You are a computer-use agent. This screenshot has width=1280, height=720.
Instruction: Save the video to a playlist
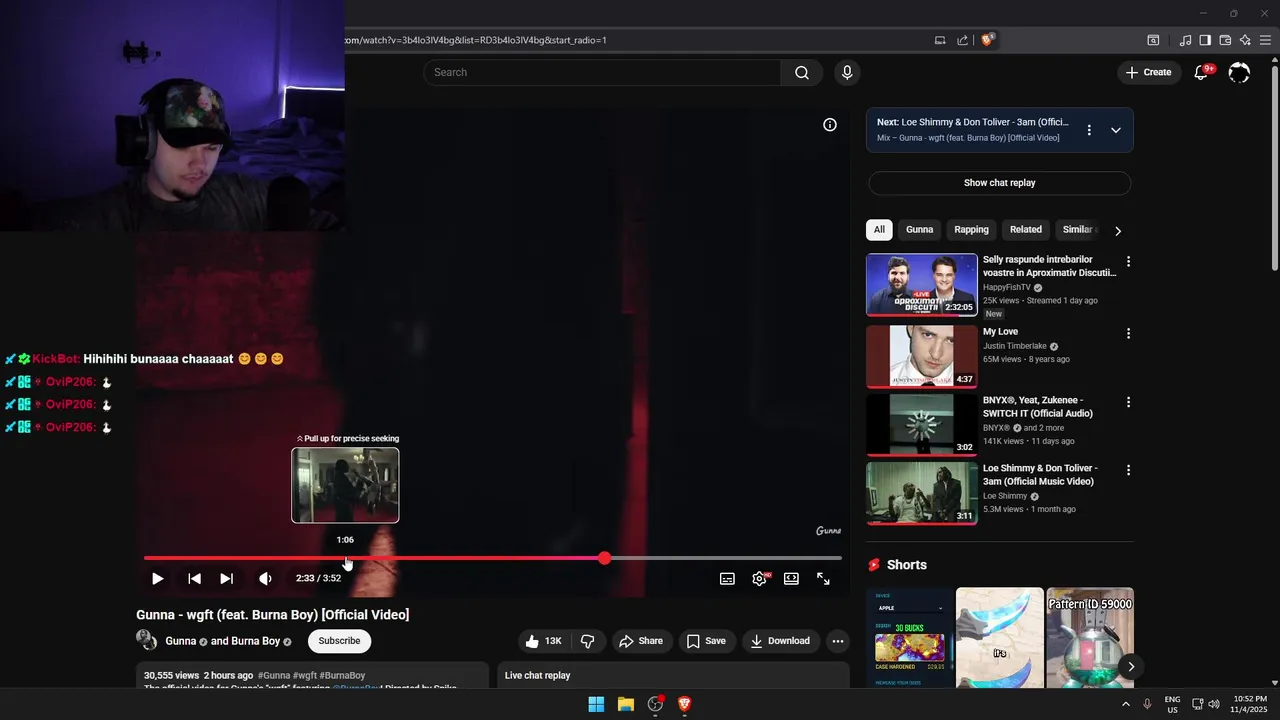706,641
